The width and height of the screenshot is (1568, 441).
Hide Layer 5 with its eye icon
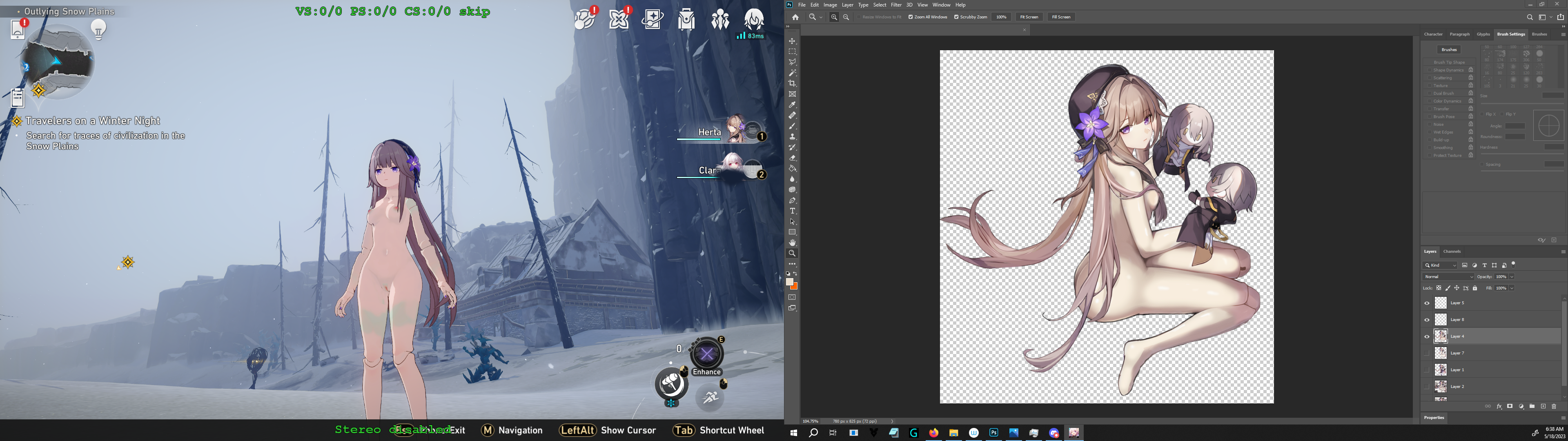click(1427, 303)
